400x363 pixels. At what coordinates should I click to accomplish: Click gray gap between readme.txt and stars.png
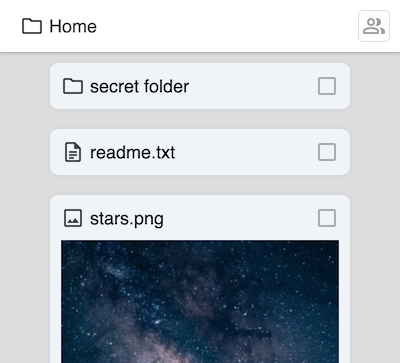200,185
